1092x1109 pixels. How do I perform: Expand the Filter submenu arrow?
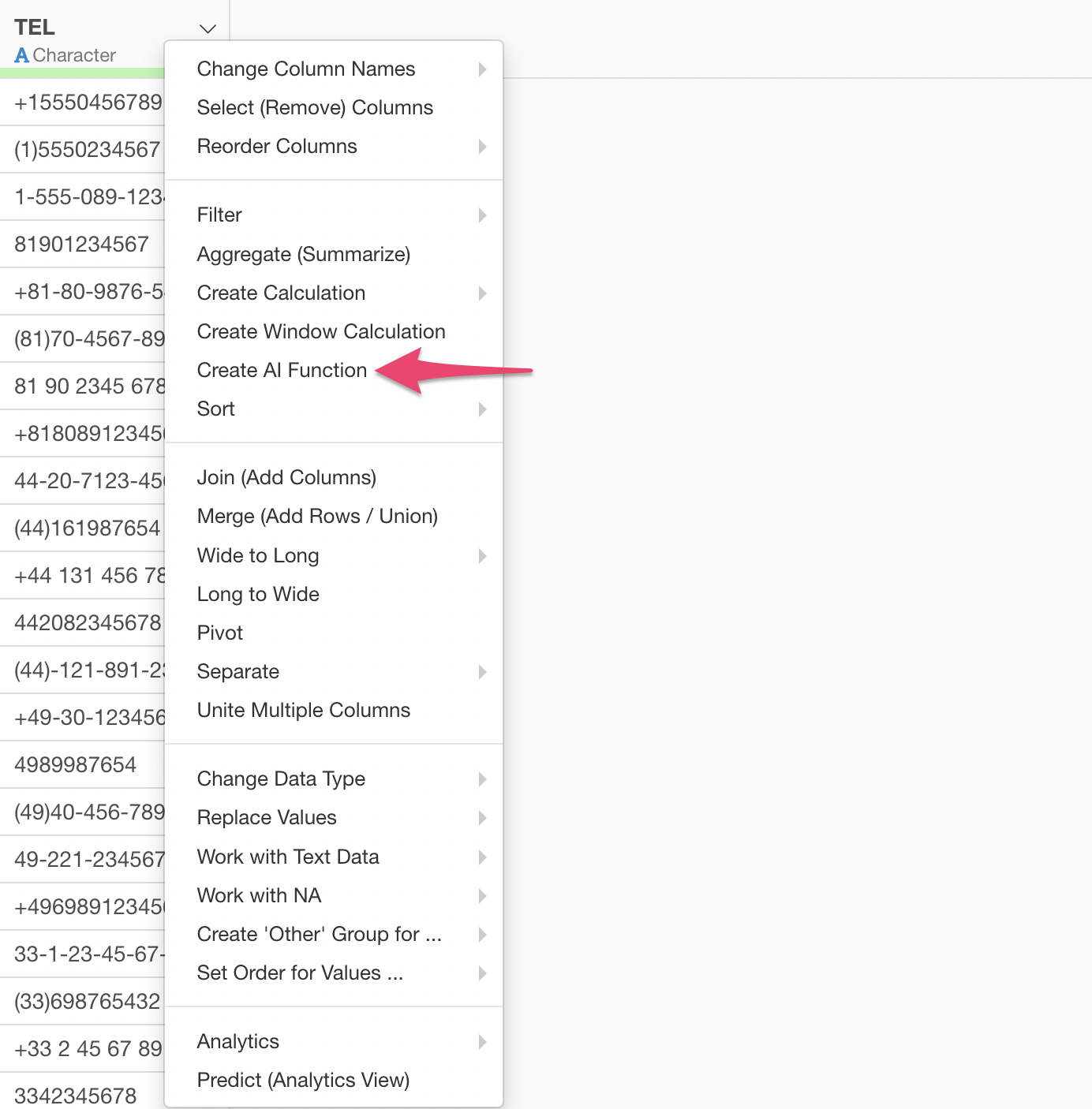(x=482, y=215)
